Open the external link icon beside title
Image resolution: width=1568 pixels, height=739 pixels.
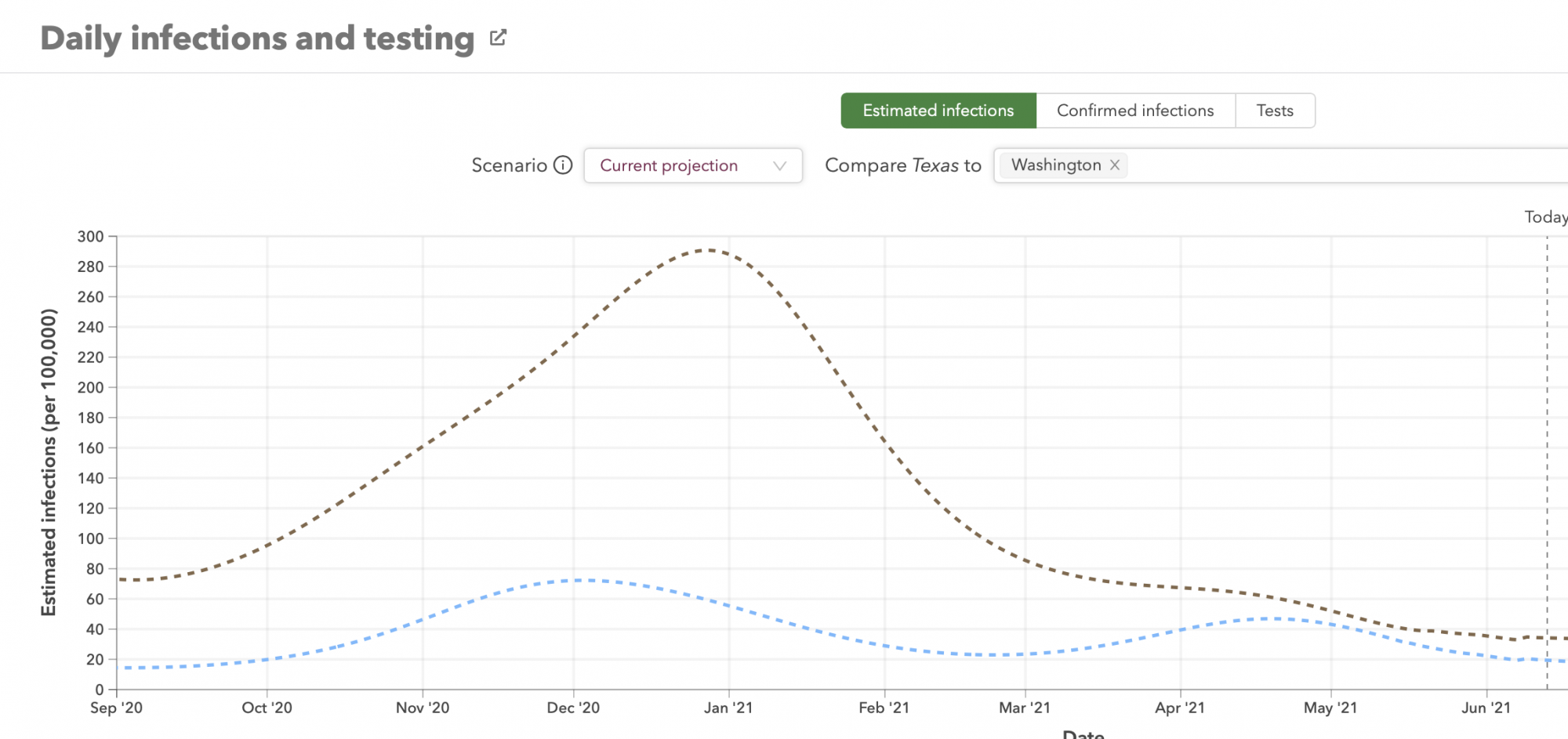(498, 38)
